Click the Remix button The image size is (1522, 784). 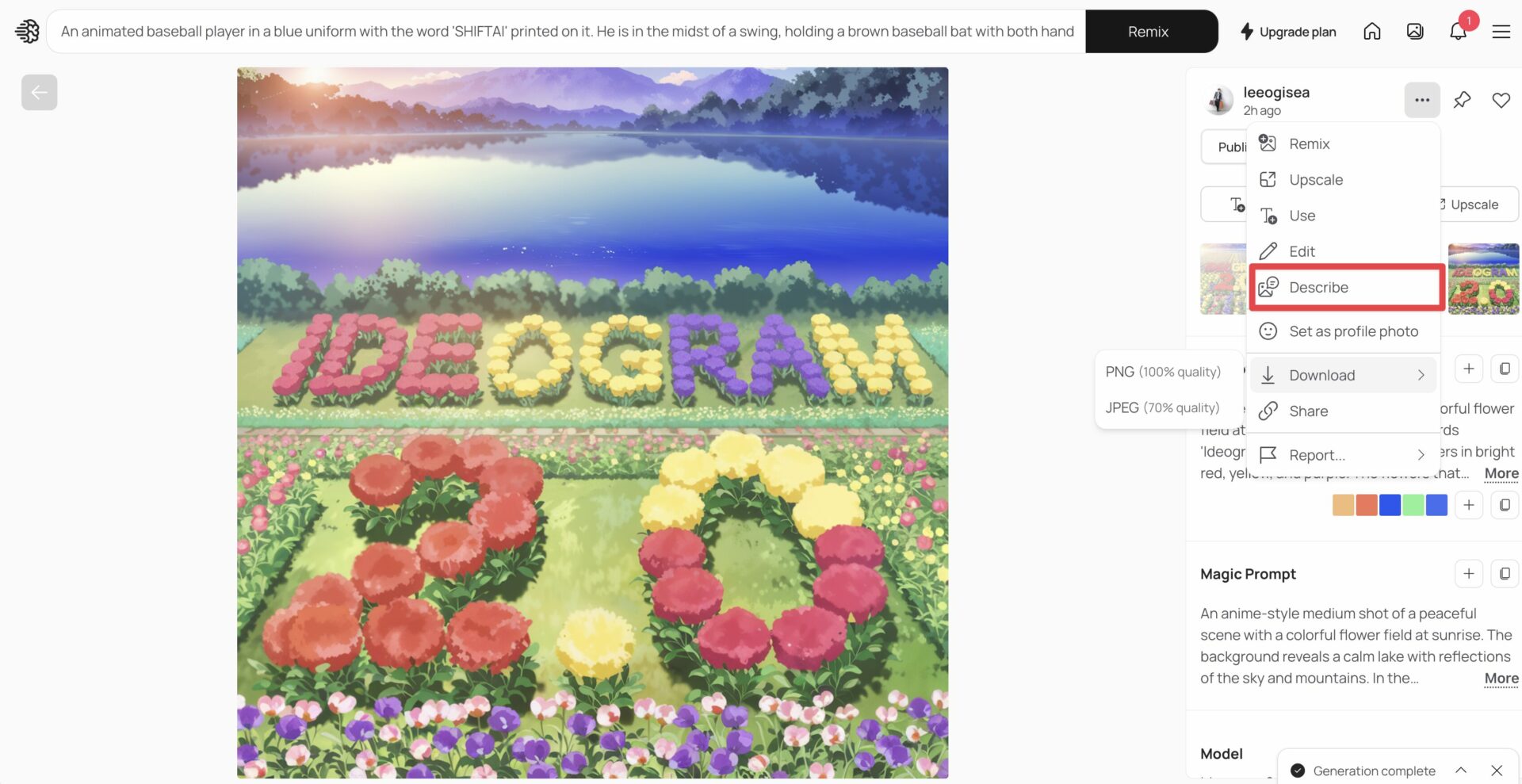[1150, 32]
